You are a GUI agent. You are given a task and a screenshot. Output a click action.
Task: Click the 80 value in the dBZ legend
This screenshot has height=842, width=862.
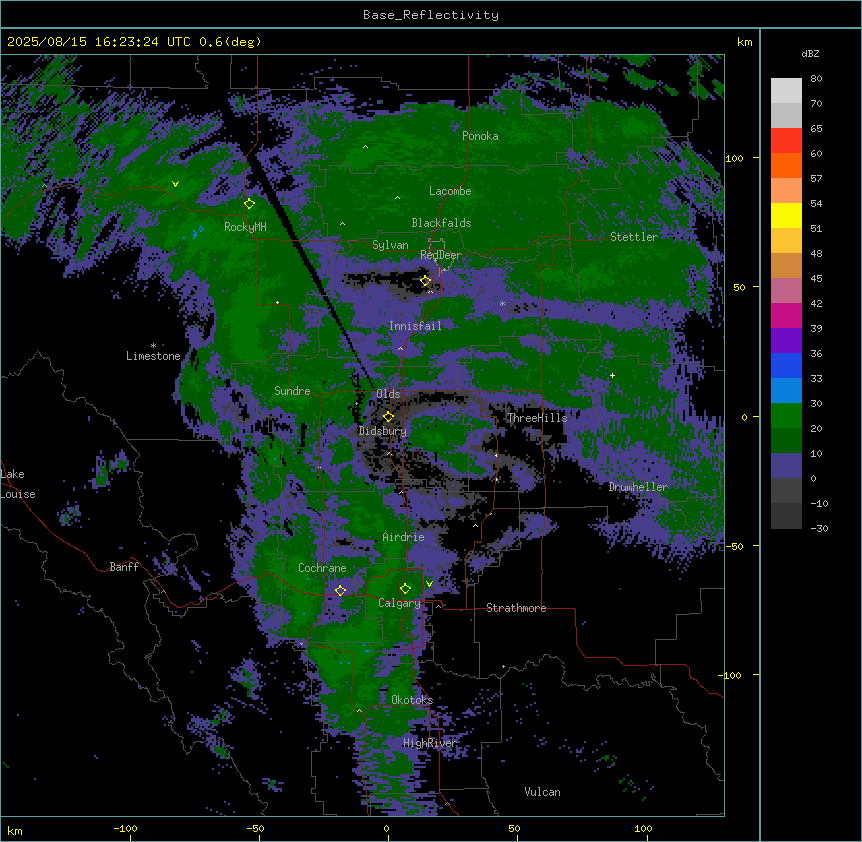816,79
